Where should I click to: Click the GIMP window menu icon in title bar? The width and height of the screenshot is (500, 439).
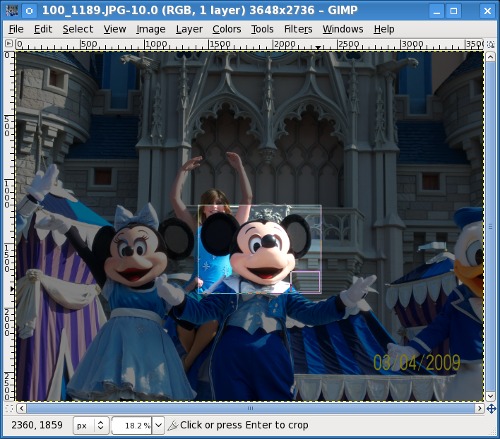tap(12, 10)
